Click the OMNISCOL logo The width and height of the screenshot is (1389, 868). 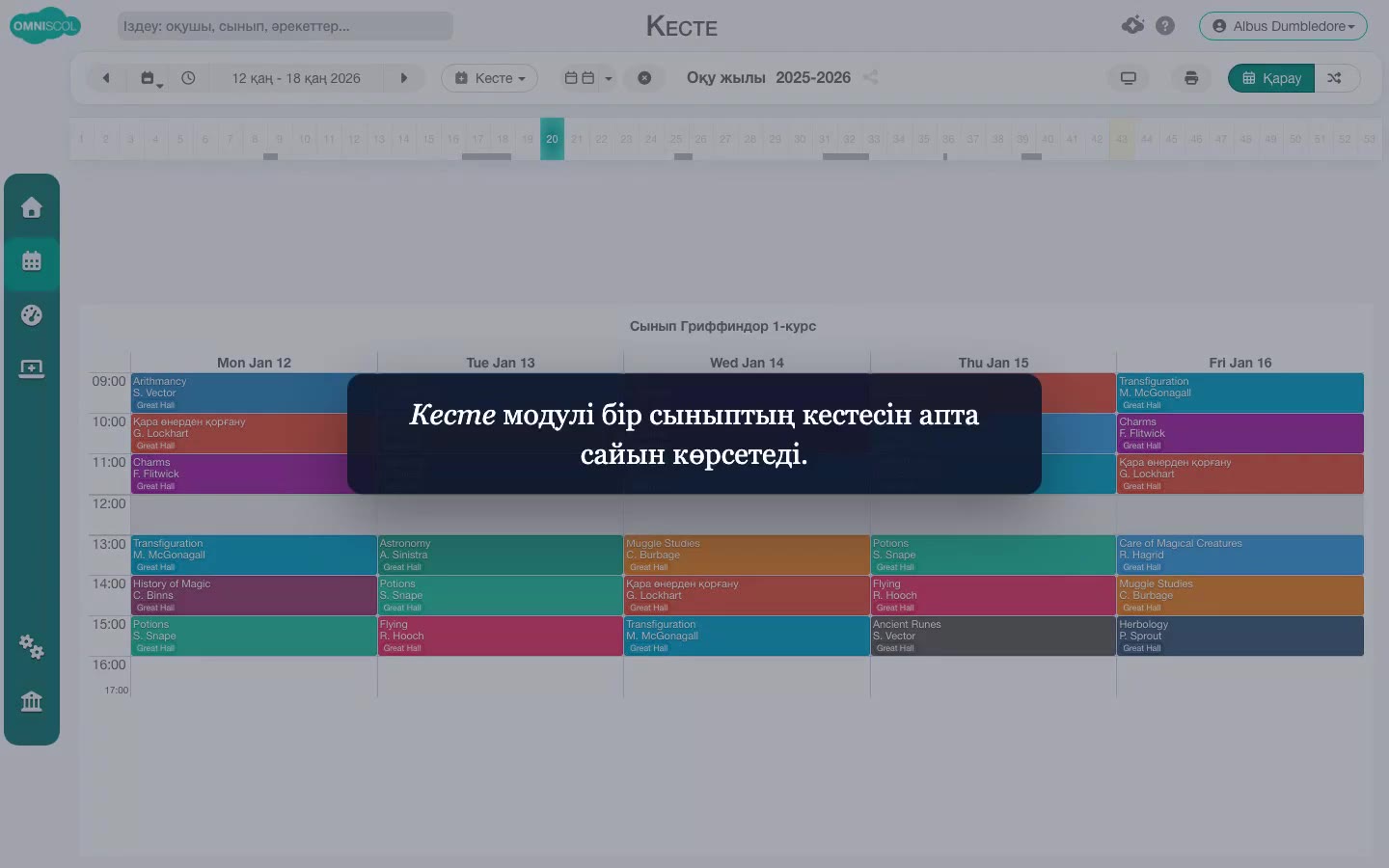point(44,26)
